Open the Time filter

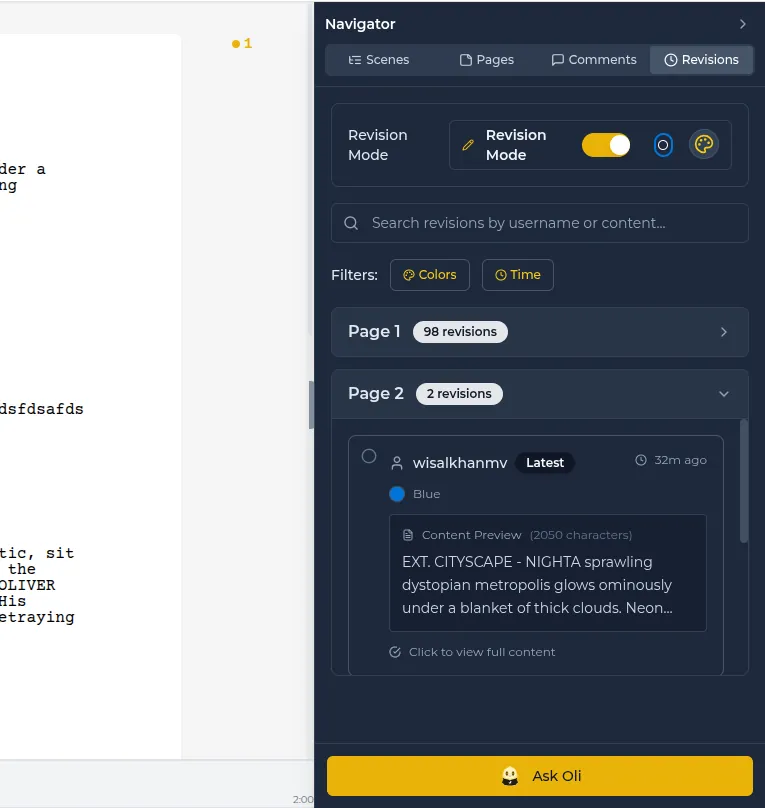pyautogui.click(x=518, y=275)
